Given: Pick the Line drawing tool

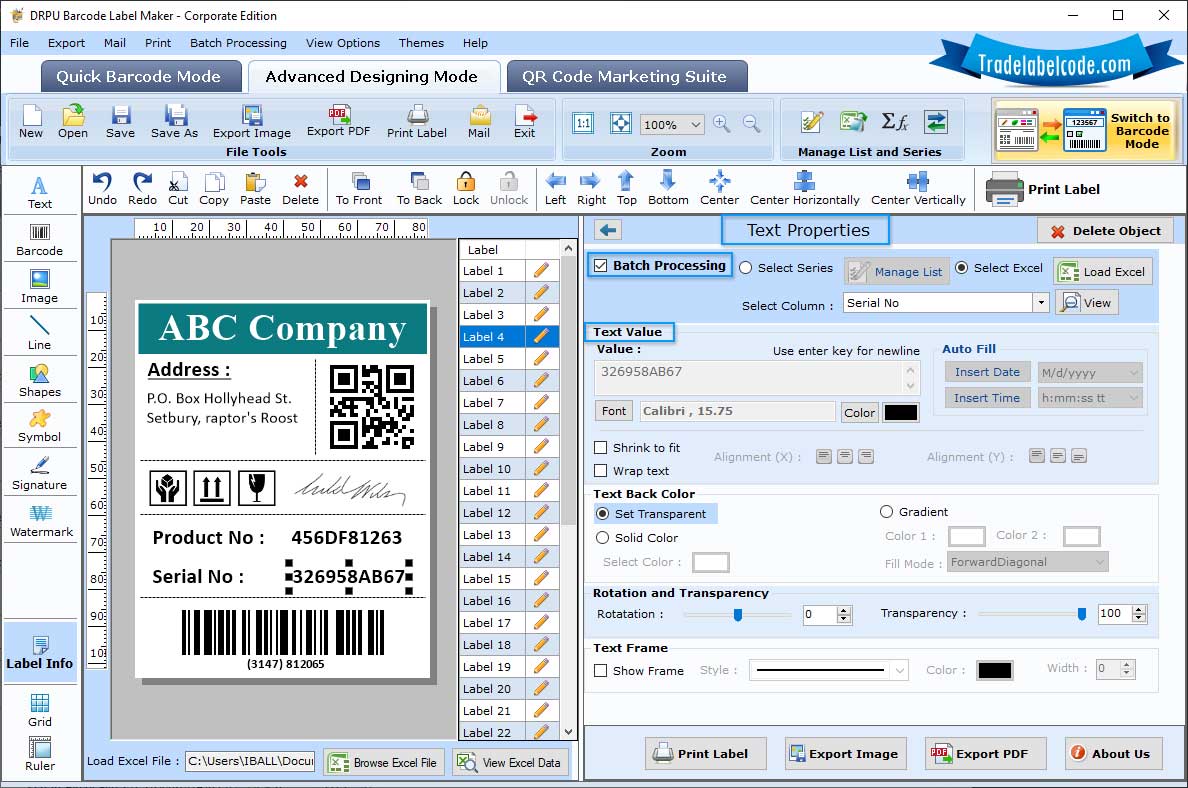Looking at the screenshot, I should click(x=39, y=333).
